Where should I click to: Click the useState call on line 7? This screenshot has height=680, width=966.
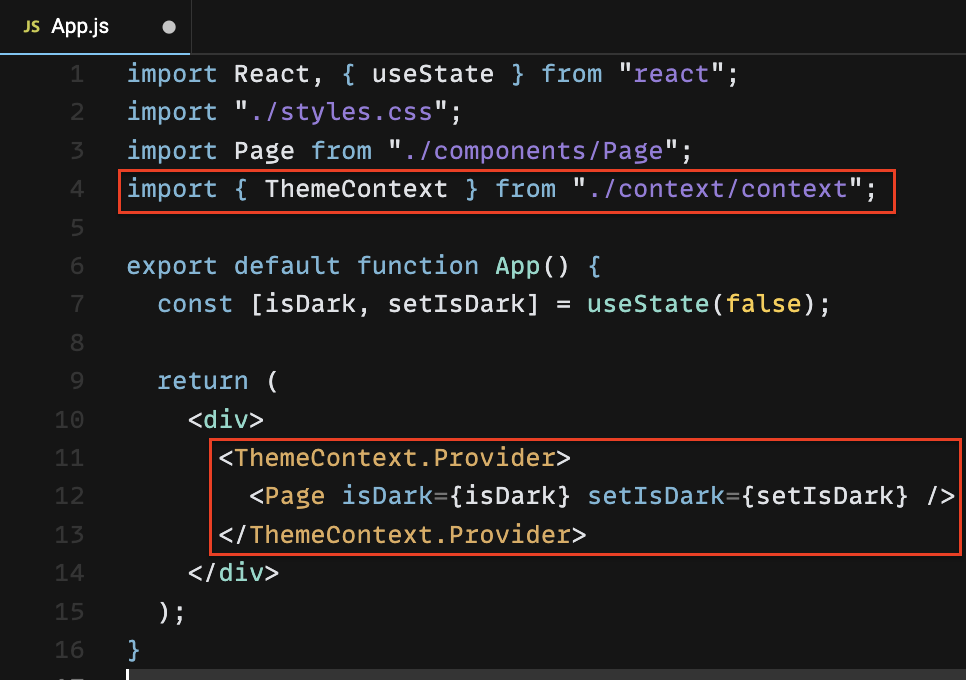tap(648, 304)
